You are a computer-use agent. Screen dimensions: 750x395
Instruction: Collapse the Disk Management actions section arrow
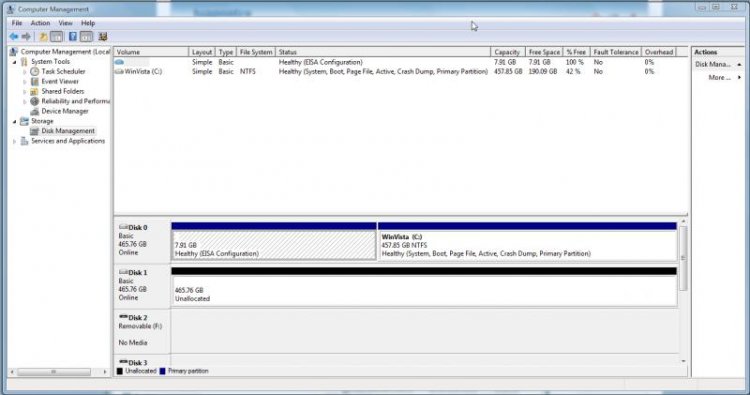click(739, 65)
